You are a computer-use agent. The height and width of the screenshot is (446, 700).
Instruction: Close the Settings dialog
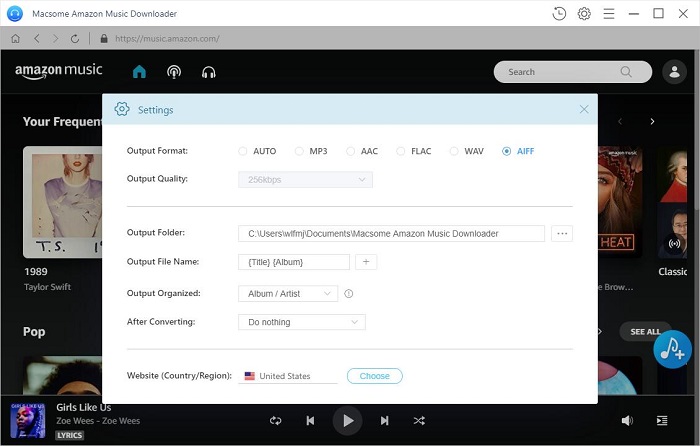(x=584, y=109)
